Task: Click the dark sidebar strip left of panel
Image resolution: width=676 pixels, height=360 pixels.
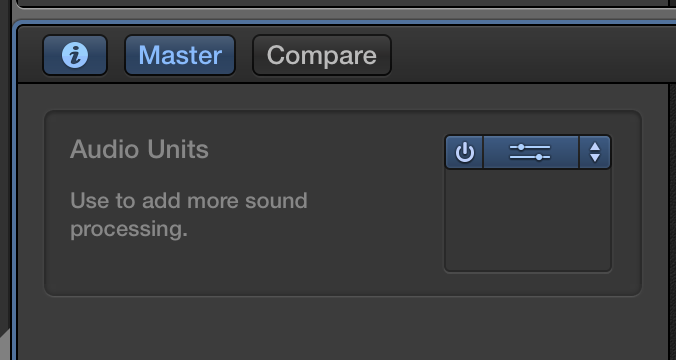Action: coord(5,172)
